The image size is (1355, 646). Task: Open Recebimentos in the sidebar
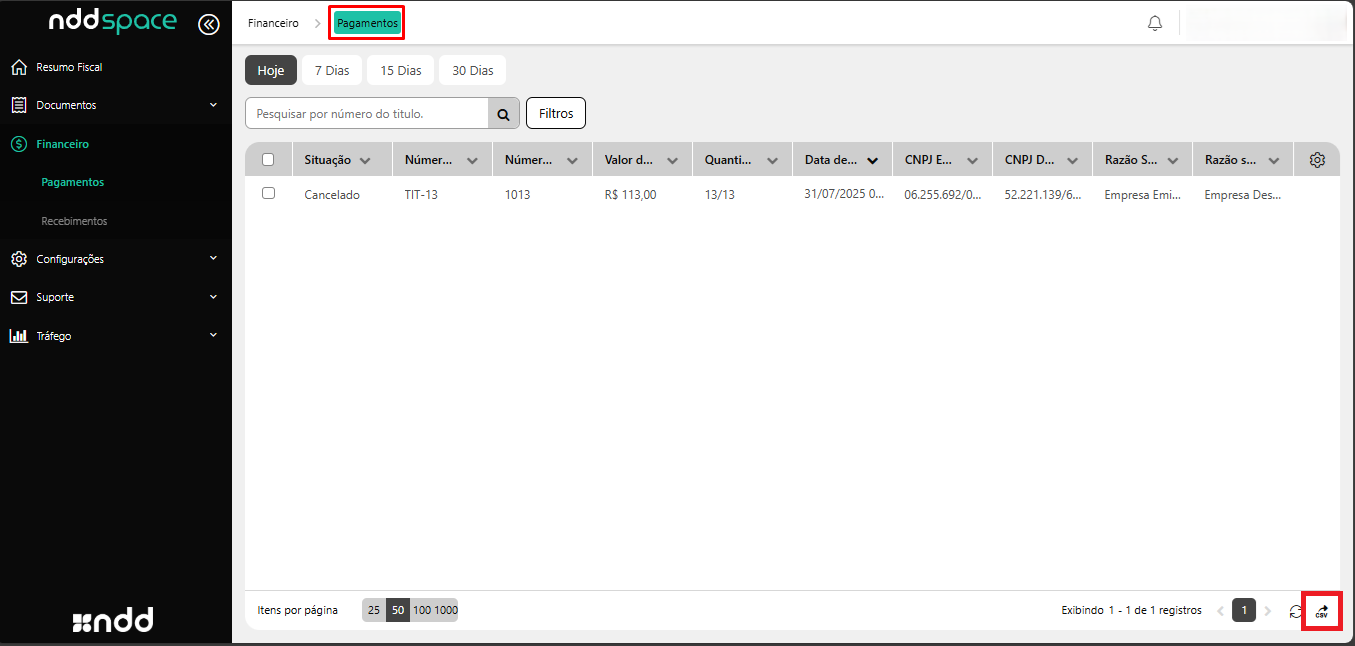coord(74,221)
